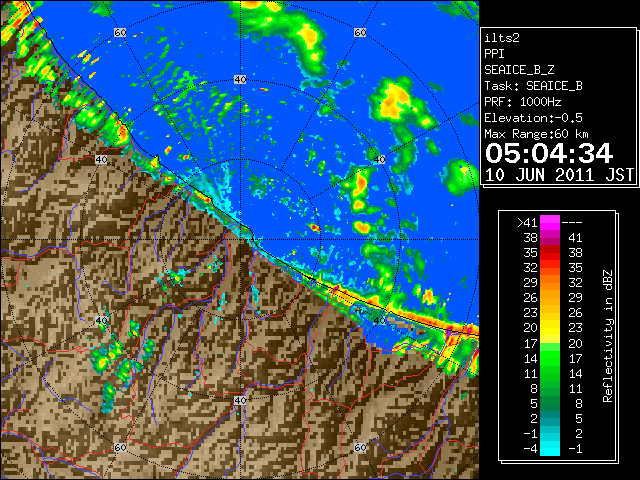The width and height of the screenshot is (640, 480).
Task: Select the 'Elevation:-0.5' value line
Action: coord(533,118)
